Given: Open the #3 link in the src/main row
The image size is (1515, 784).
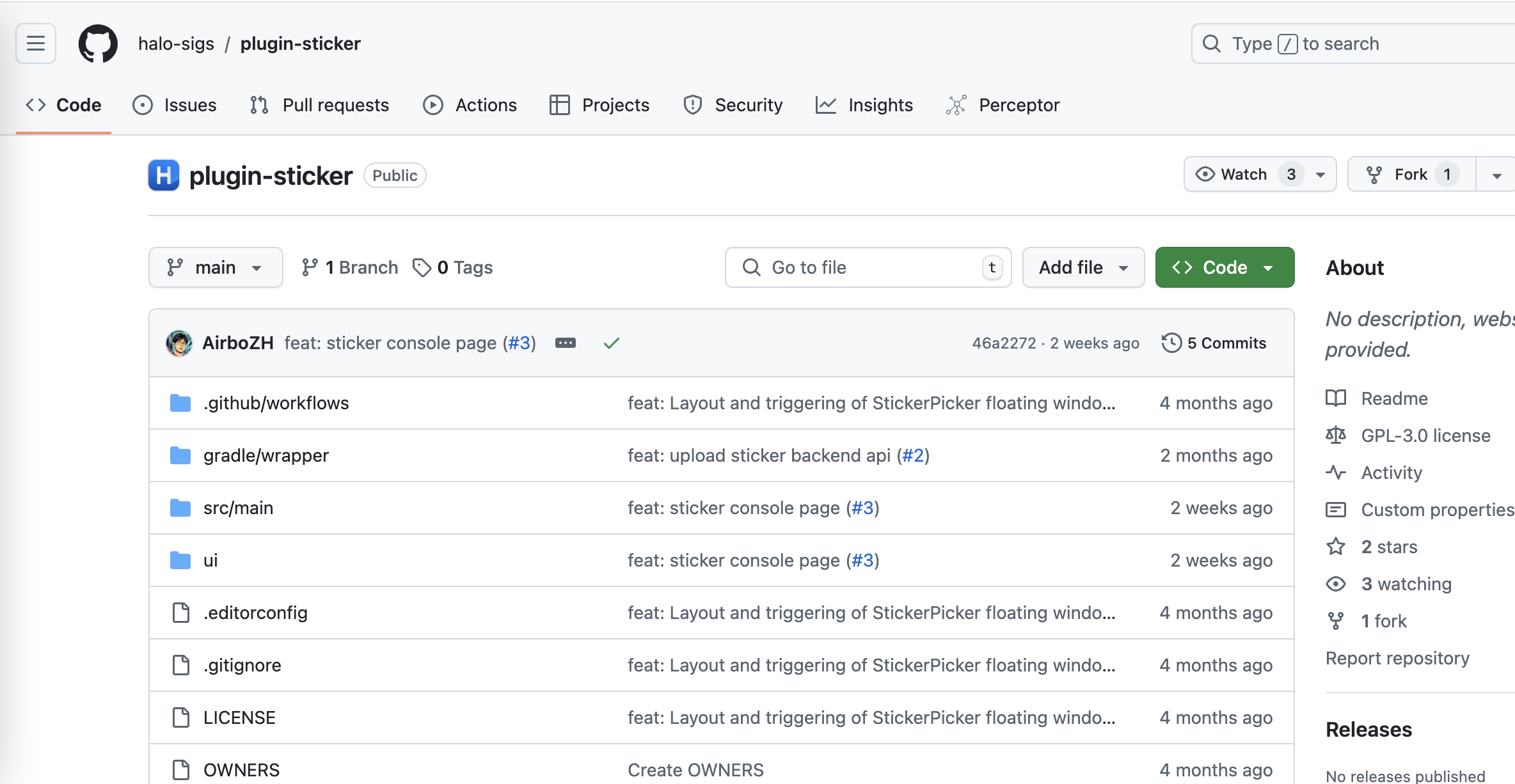Looking at the screenshot, I should 862,508.
